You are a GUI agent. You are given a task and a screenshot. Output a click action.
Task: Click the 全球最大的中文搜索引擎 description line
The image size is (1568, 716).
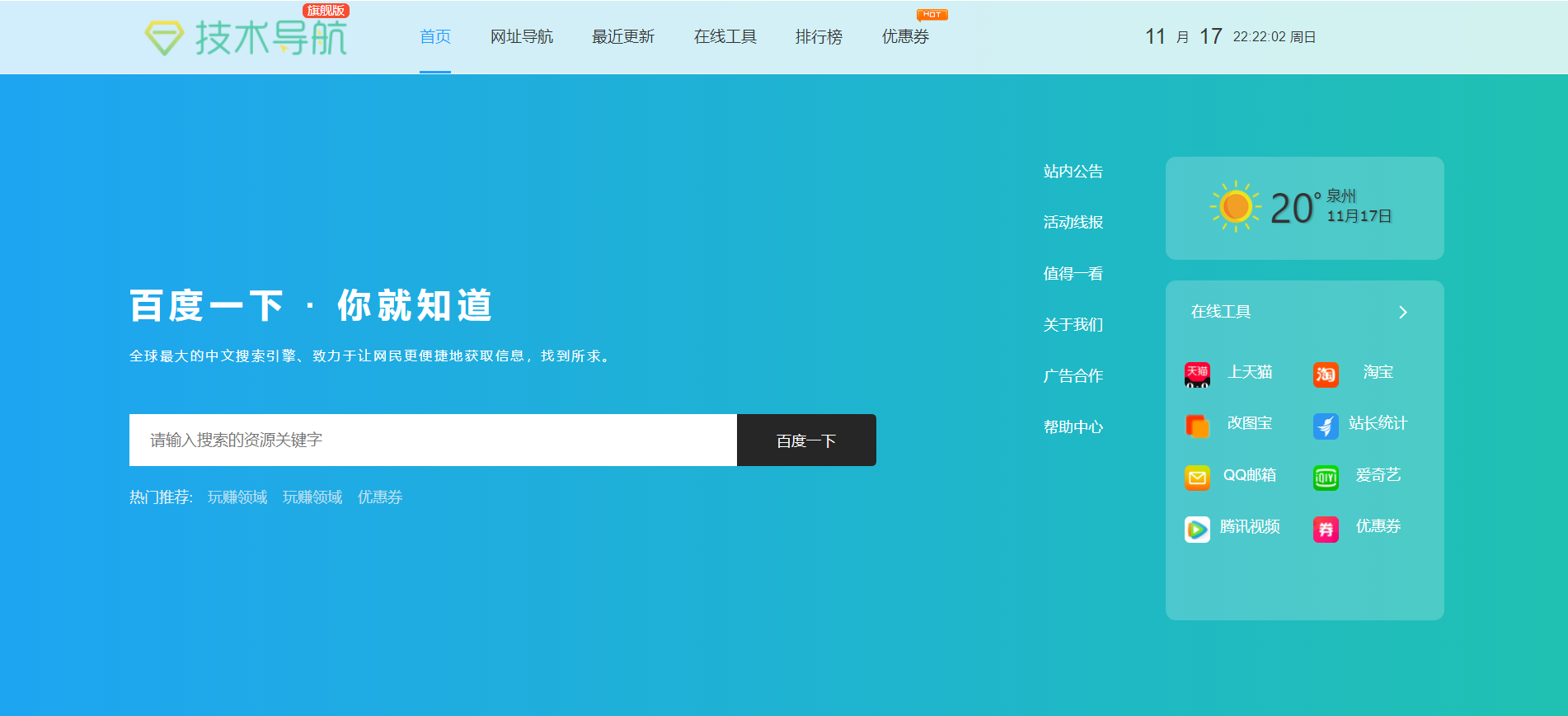[370, 356]
